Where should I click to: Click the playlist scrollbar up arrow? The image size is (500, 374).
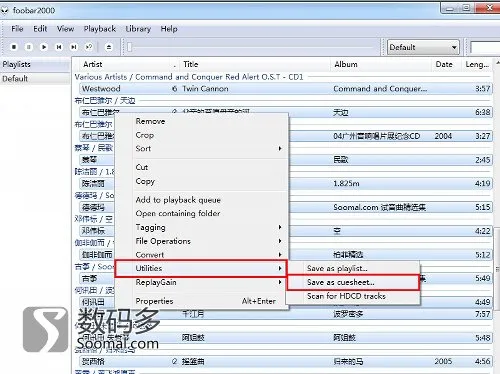[497, 63]
